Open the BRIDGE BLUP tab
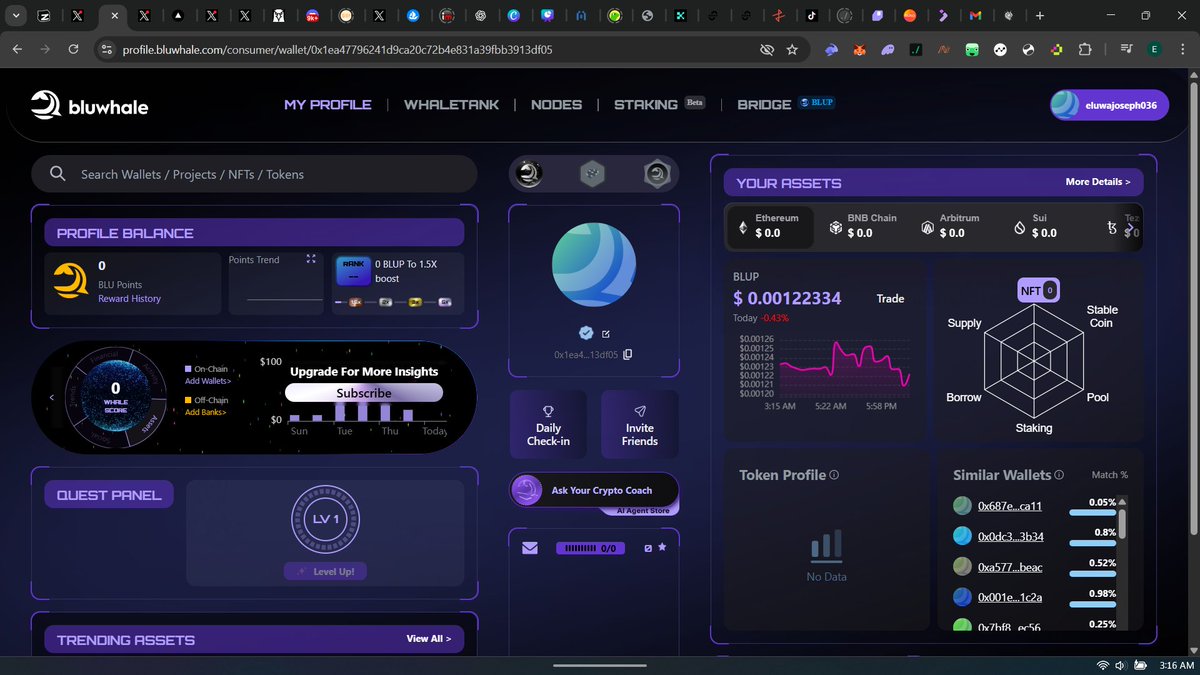This screenshot has width=1200, height=675. click(785, 104)
